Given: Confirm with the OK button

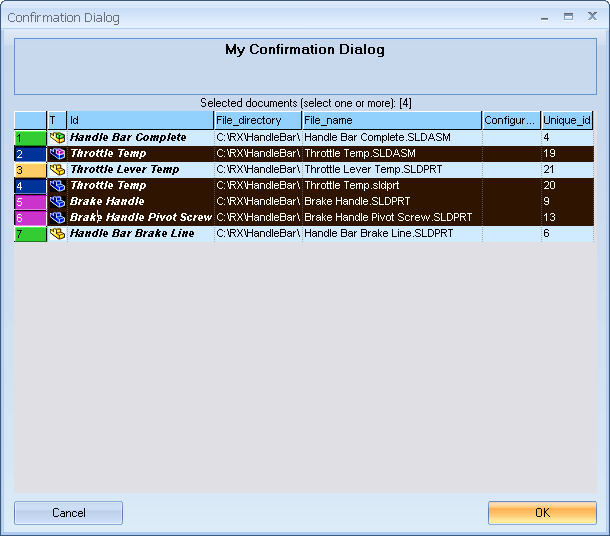Looking at the screenshot, I should pyautogui.click(x=542, y=513).
